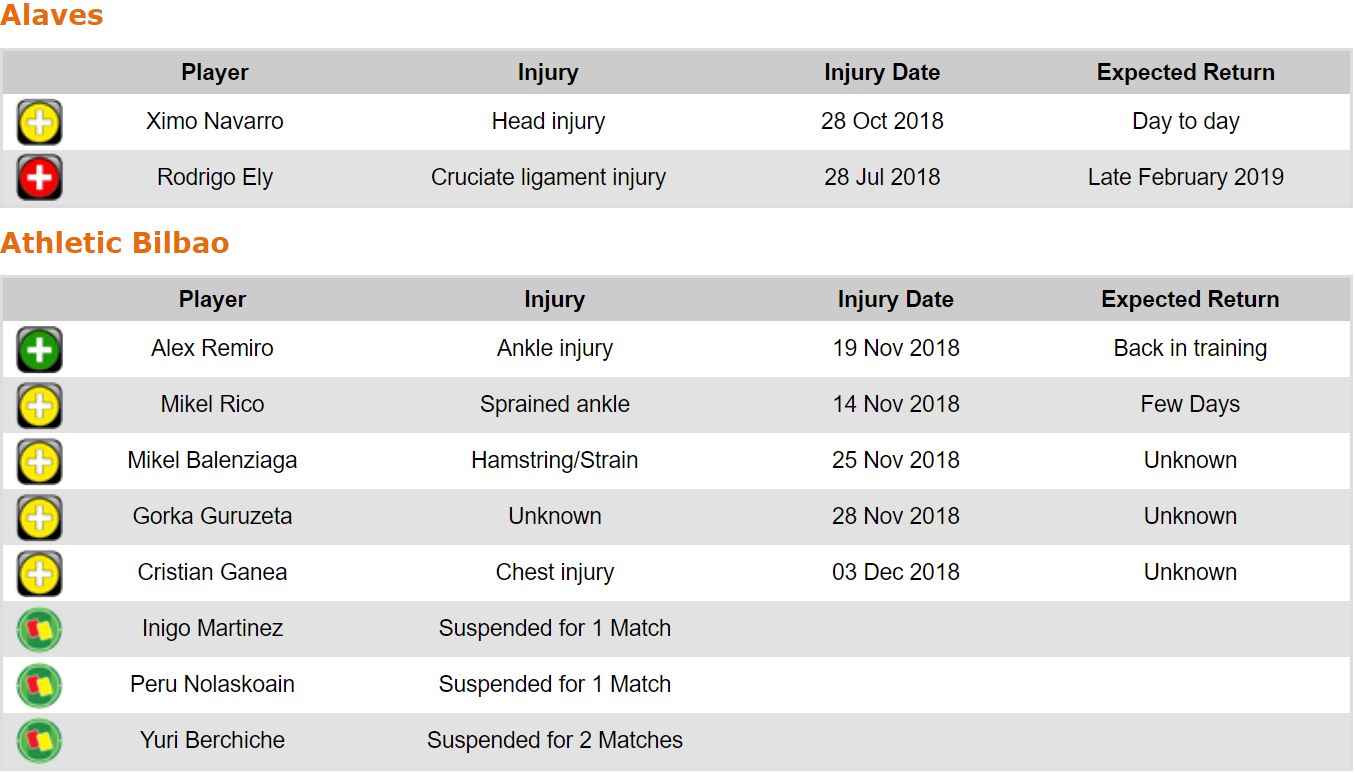Click Alaves table Expected Return header
Viewport: 1355px width, 773px height.
coord(1185,72)
